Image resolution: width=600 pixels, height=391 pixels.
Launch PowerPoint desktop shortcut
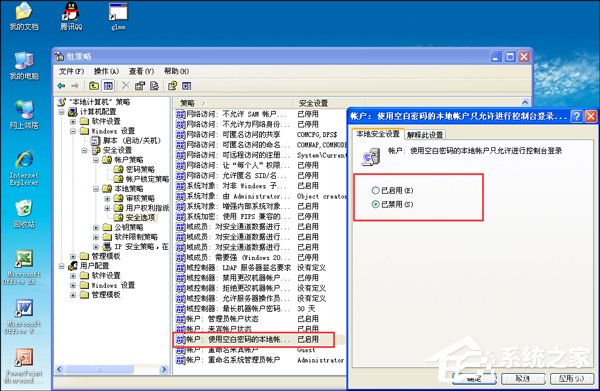(24, 366)
